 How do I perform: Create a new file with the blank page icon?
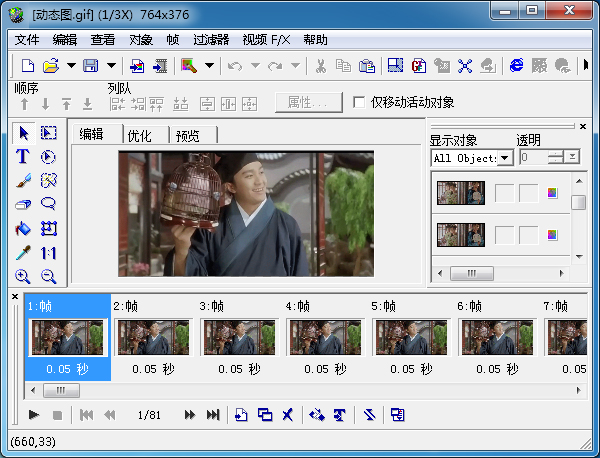point(28,66)
